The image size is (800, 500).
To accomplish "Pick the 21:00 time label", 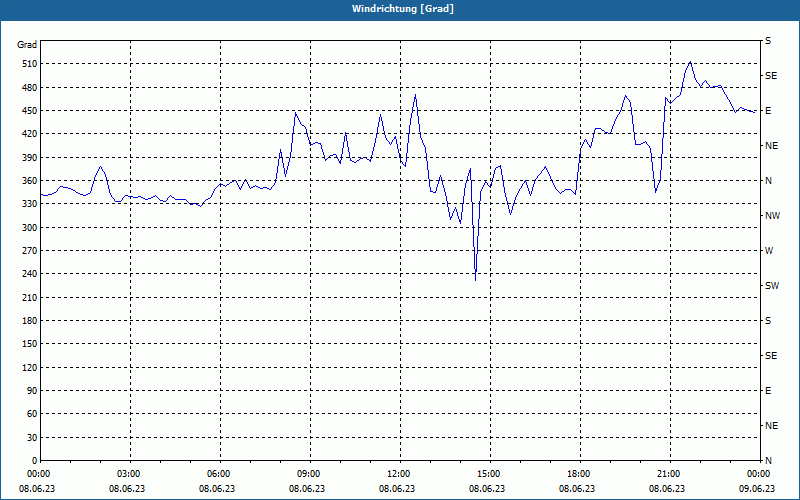I will 670,474.
